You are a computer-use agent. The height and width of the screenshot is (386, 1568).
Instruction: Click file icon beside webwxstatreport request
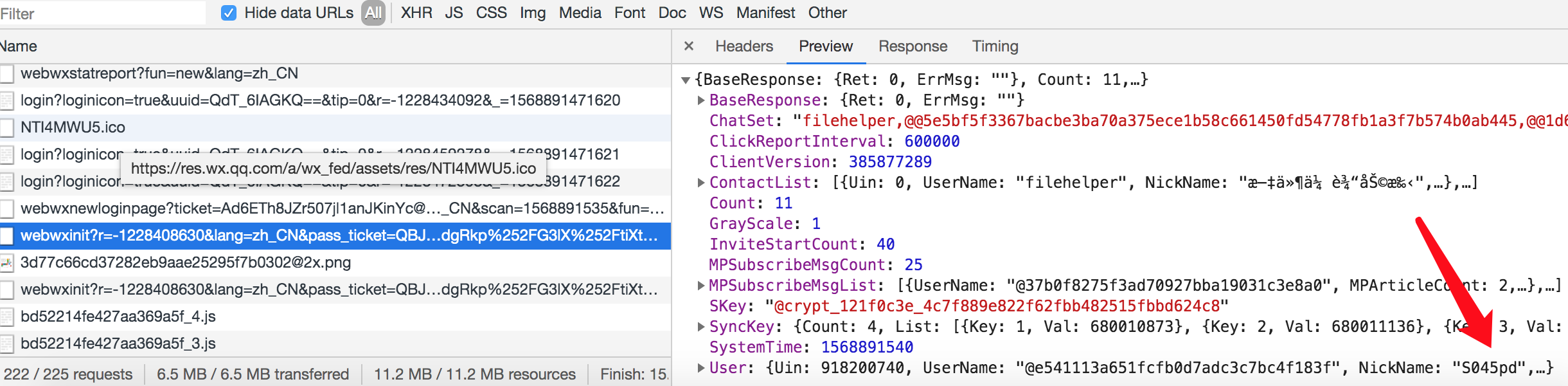coord(7,73)
